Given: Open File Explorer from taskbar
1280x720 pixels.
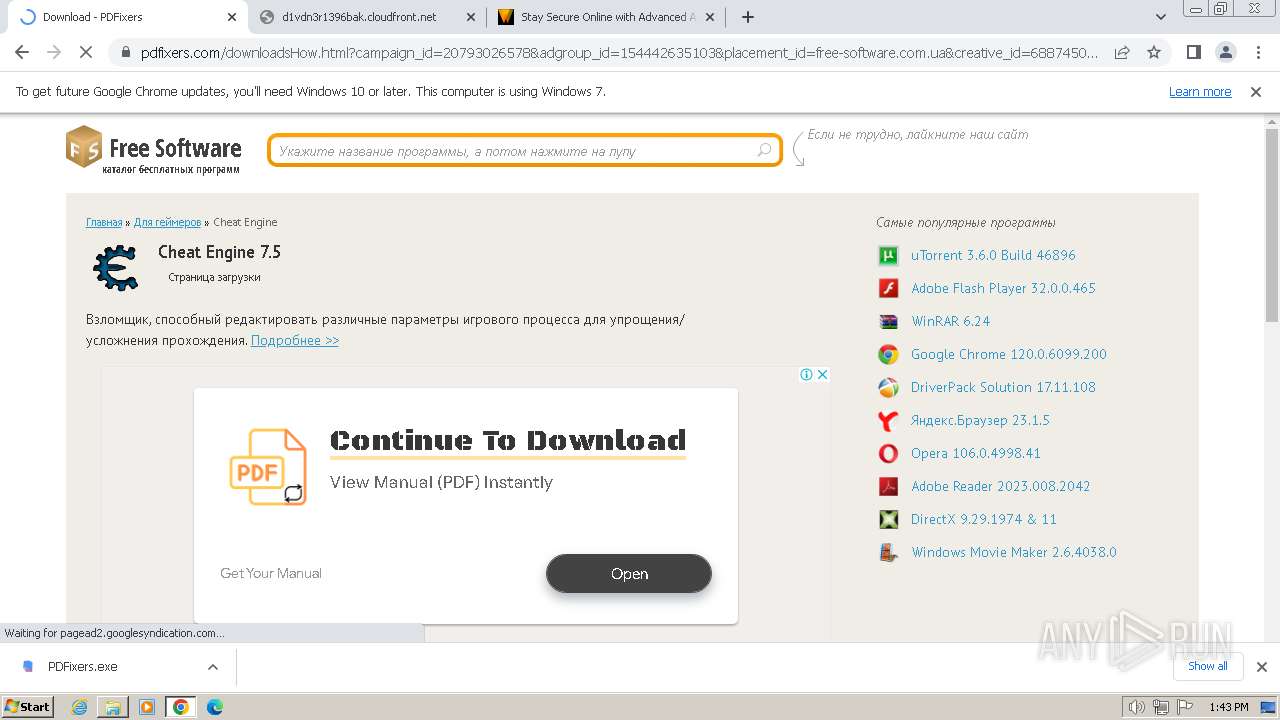Looking at the screenshot, I should [113, 707].
